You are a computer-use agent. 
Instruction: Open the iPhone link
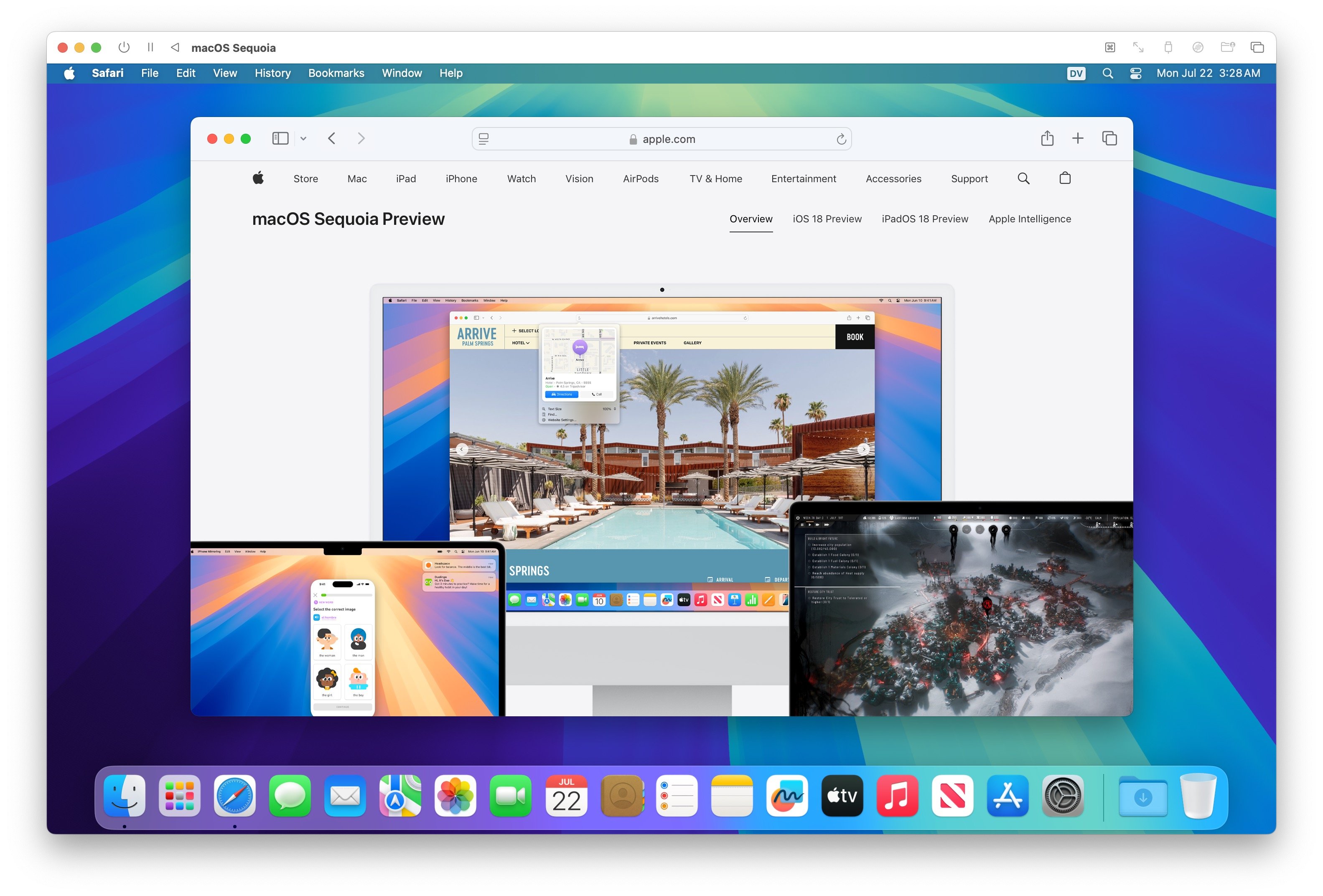pyautogui.click(x=461, y=179)
